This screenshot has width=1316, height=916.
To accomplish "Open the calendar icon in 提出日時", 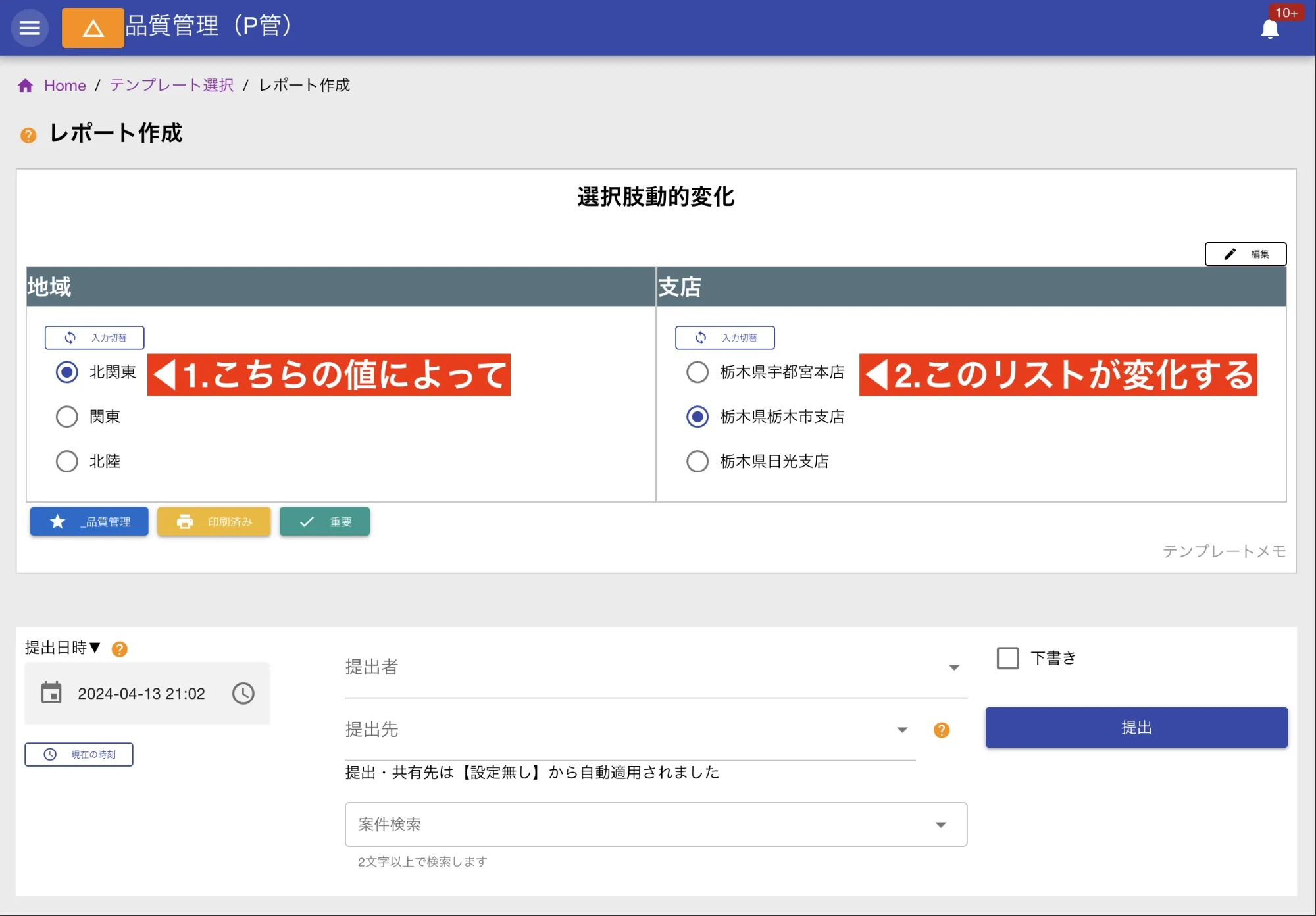I will [x=53, y=693].
